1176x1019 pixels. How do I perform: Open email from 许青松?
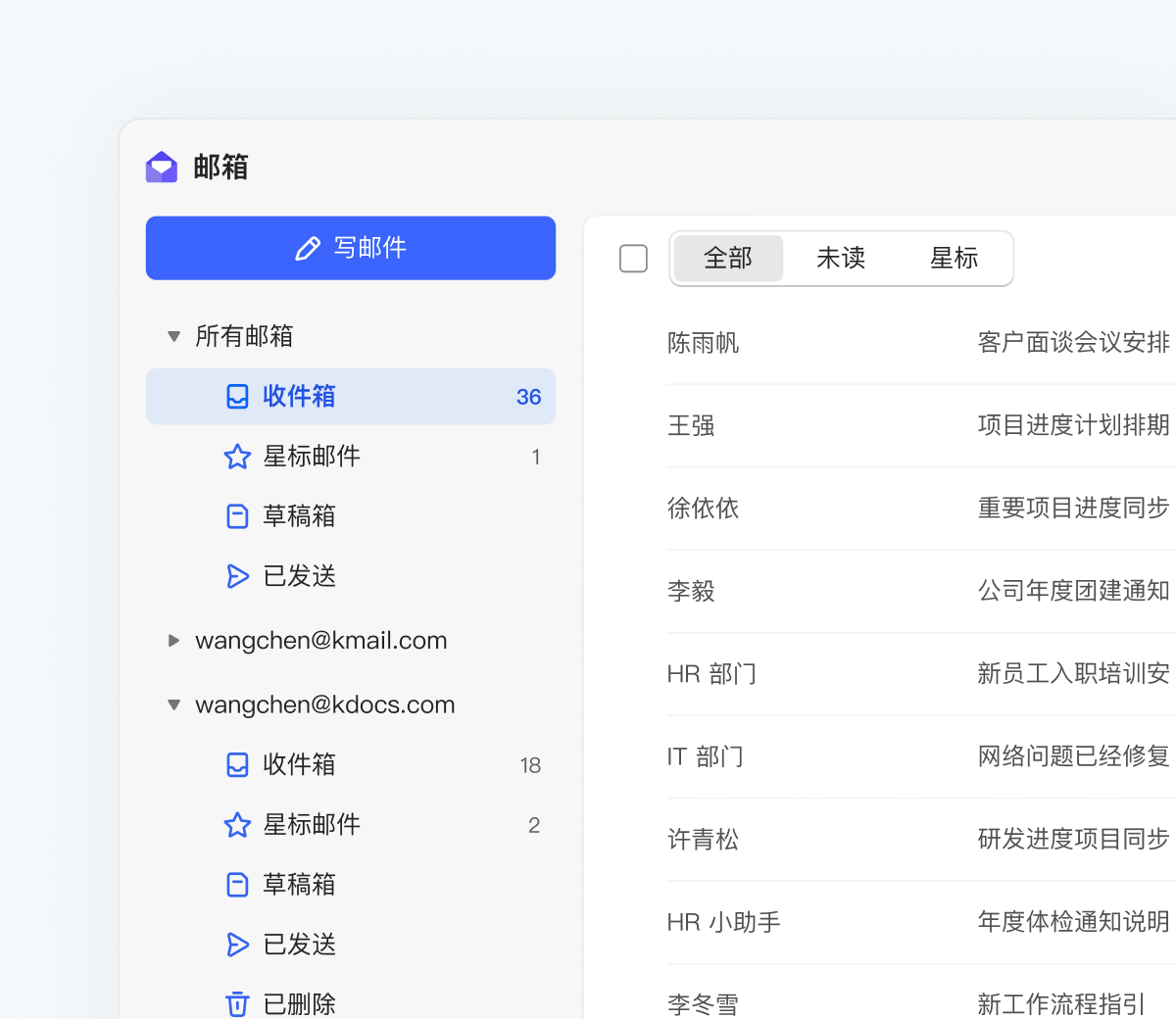[x=703, y=839]
